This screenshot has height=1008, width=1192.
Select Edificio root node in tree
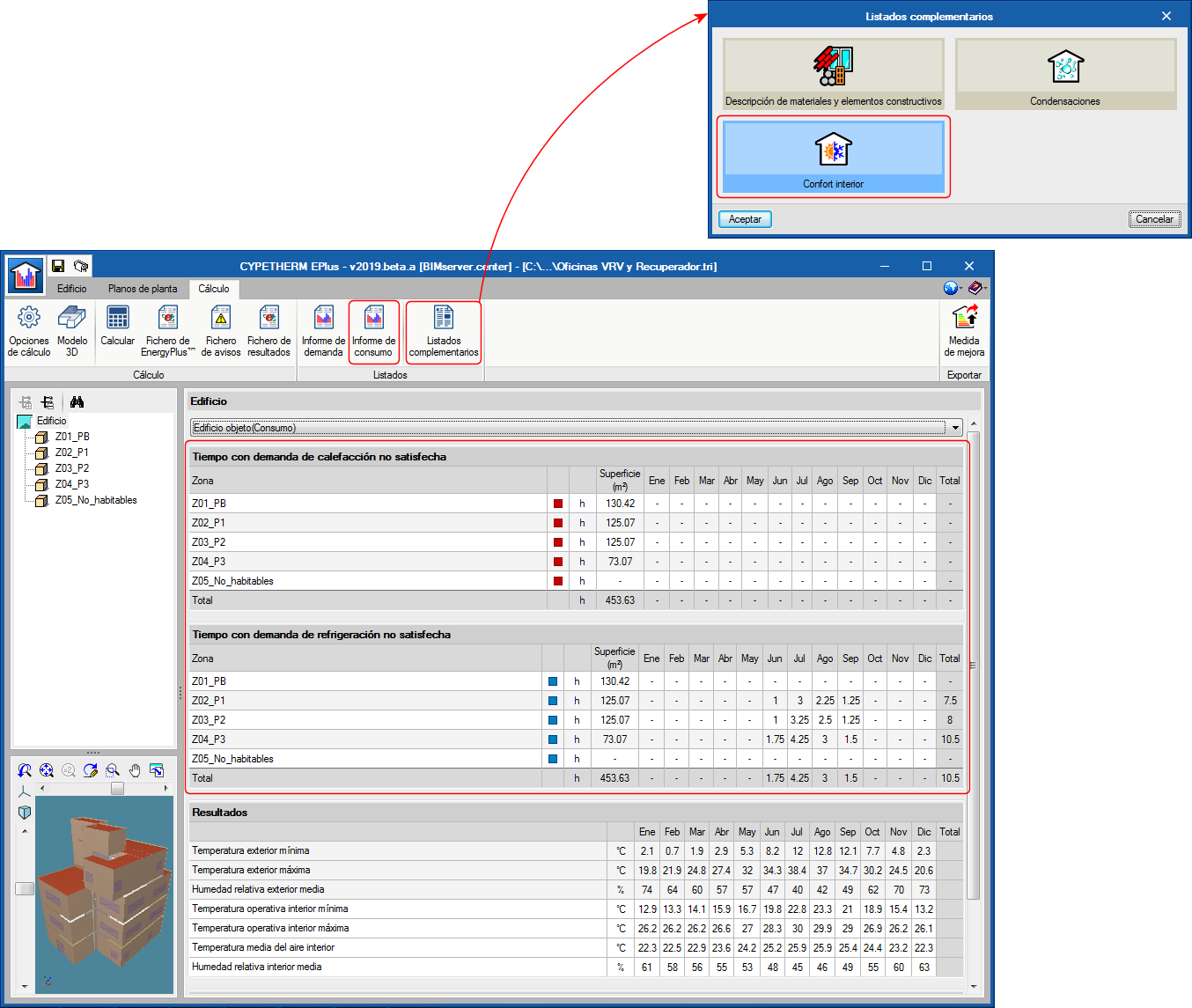[52, 421]
